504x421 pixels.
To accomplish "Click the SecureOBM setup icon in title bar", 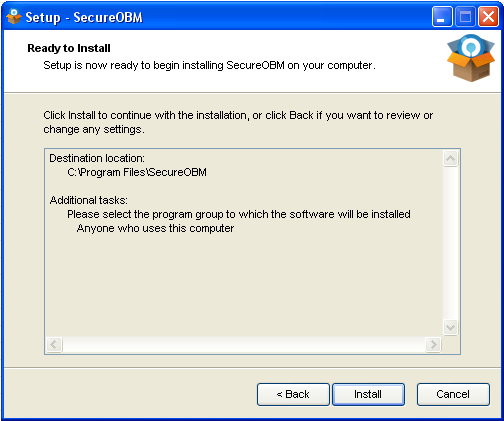I will (14, 17).
